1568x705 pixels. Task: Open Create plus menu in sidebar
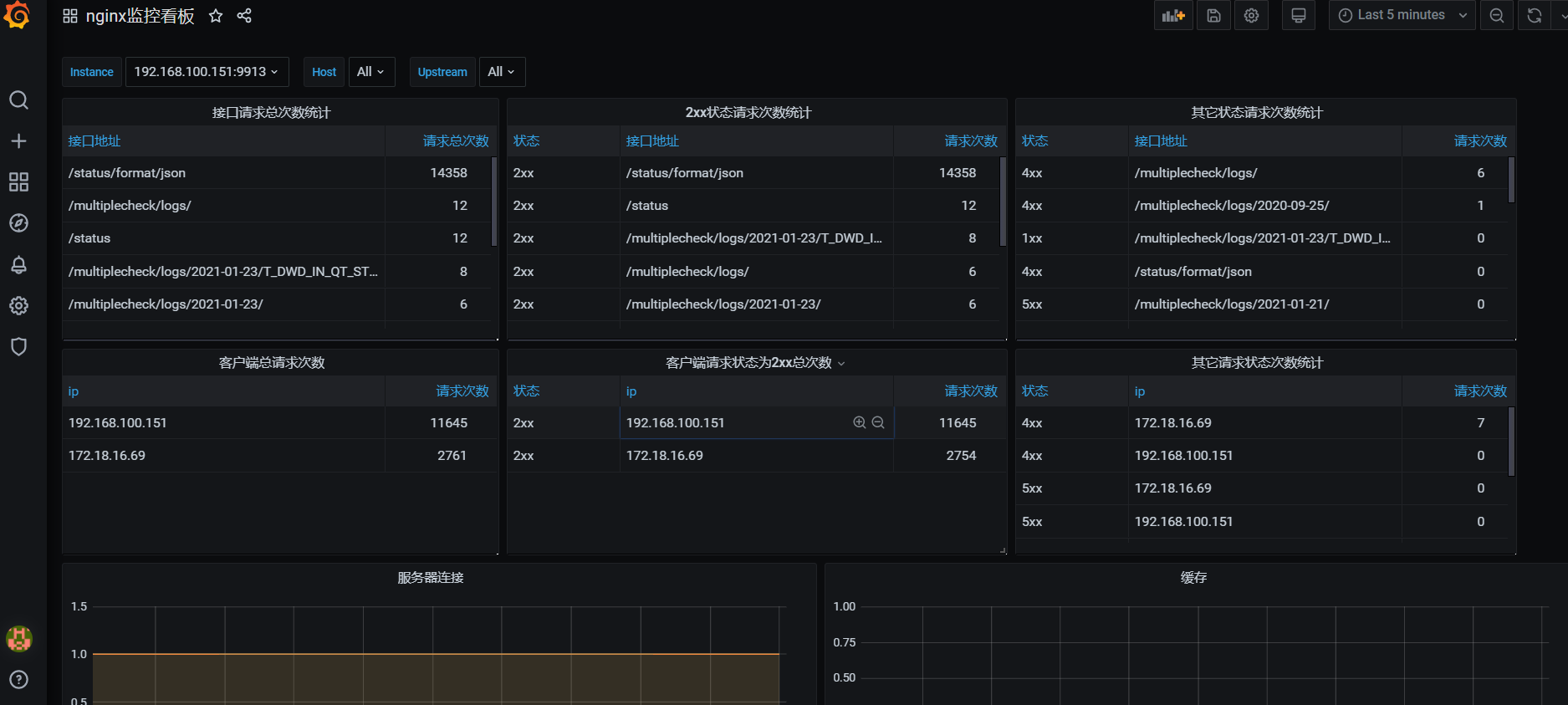point(18,141)
